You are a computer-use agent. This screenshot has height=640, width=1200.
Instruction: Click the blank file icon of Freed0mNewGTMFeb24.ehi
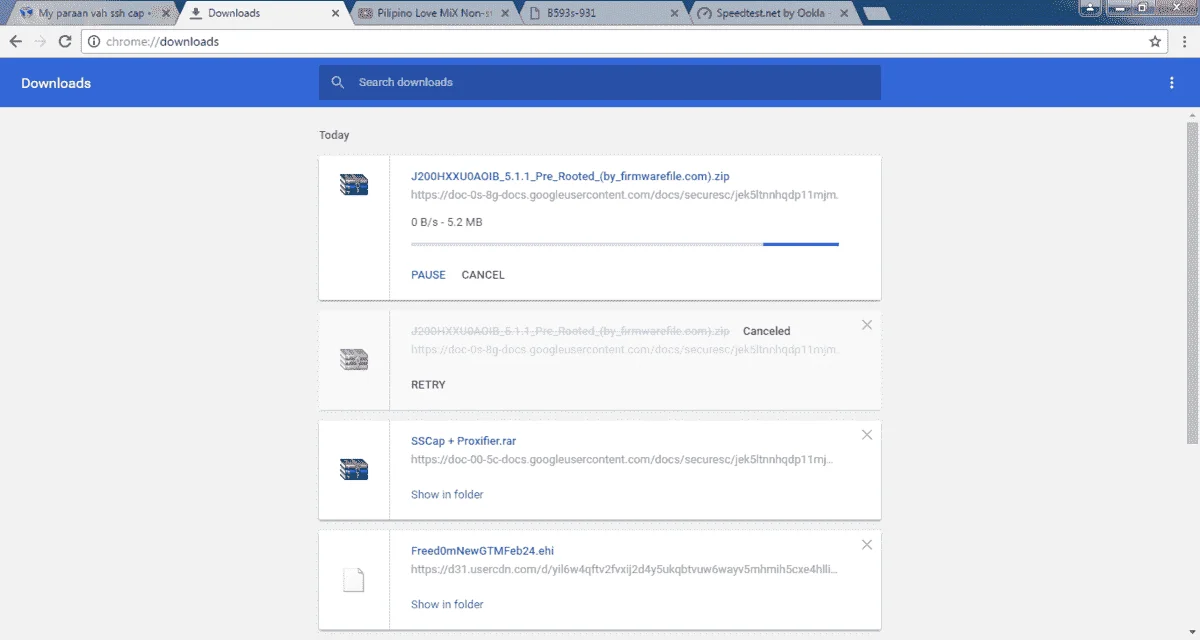pyautogui.click(x=354, y=580)
